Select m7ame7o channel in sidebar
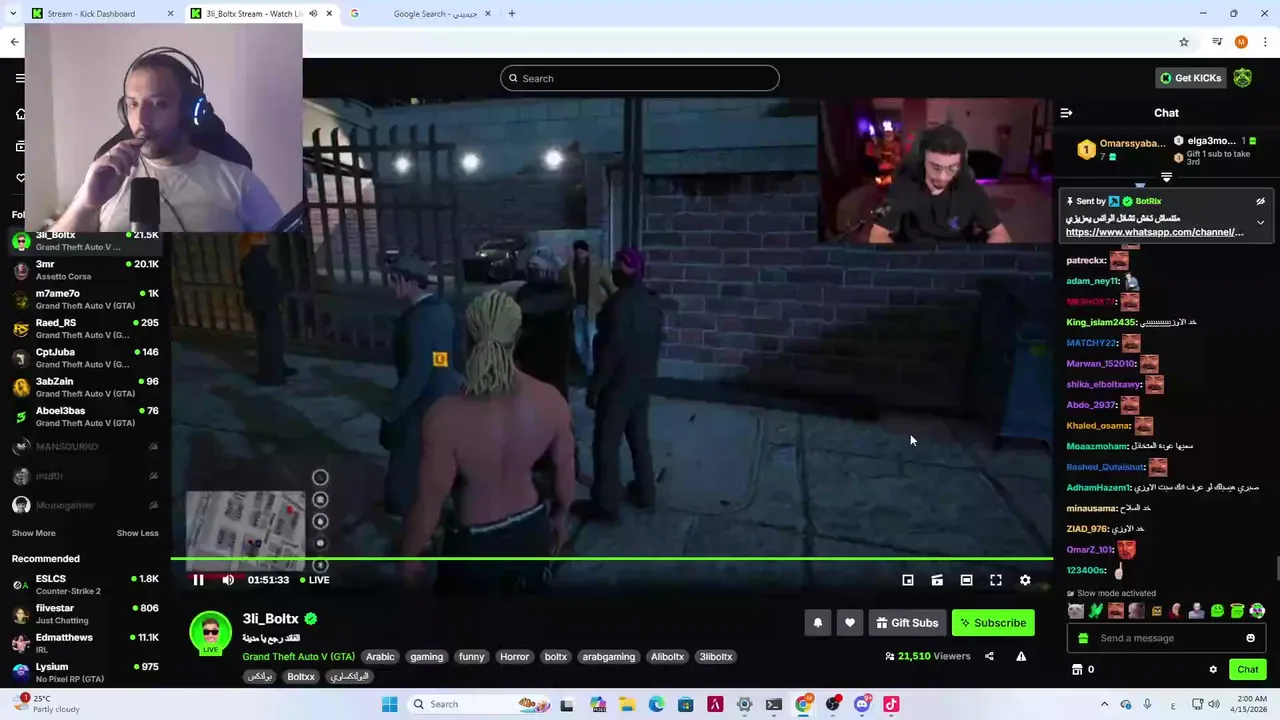Image resolution: width=1280 pixels, height=720 pixels. click(85, 299)
